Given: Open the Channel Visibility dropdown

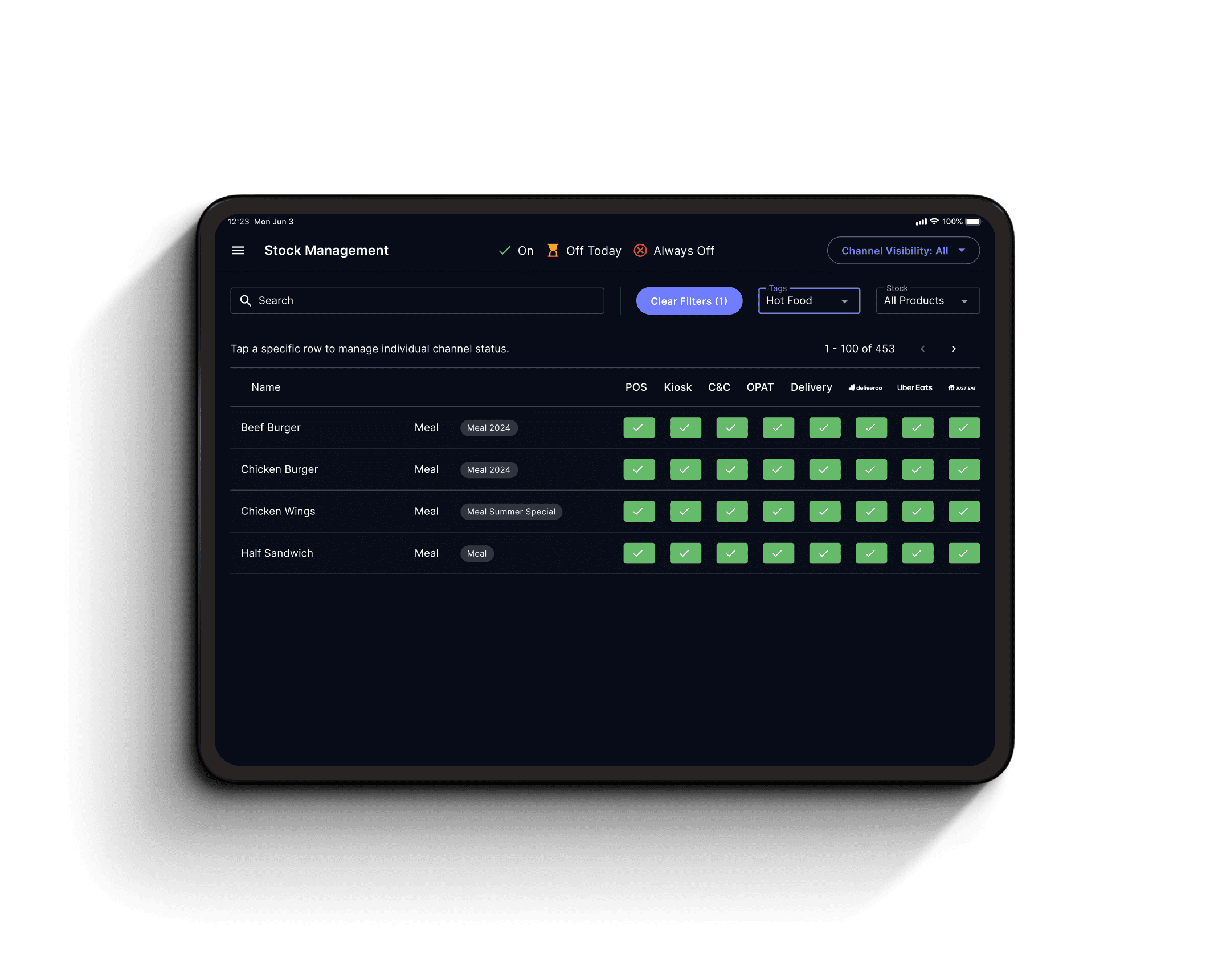Looking at the screenshot, I should coord(903,251).
